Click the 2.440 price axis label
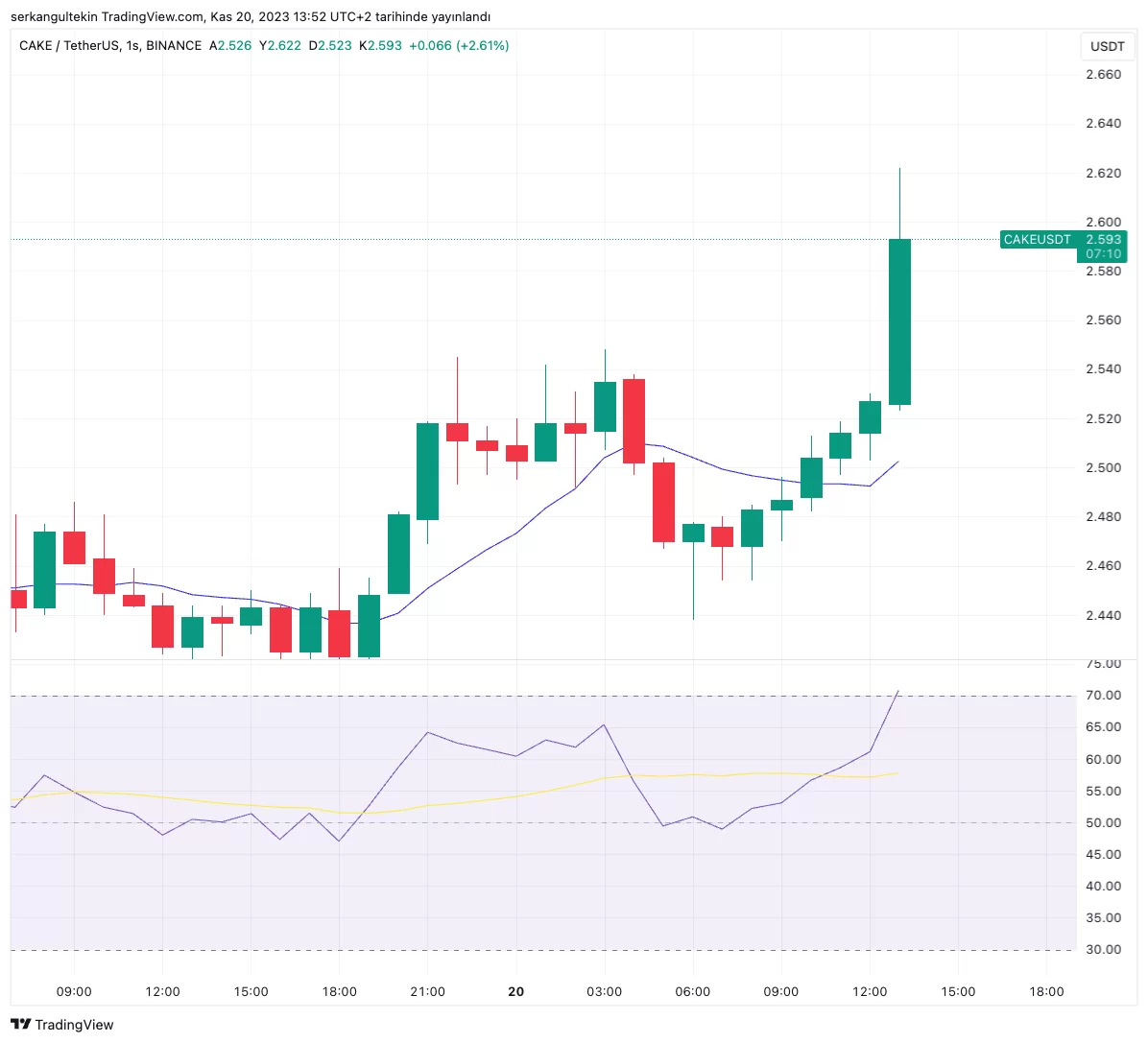The image size is (1148, 1043). point(1103,615)
